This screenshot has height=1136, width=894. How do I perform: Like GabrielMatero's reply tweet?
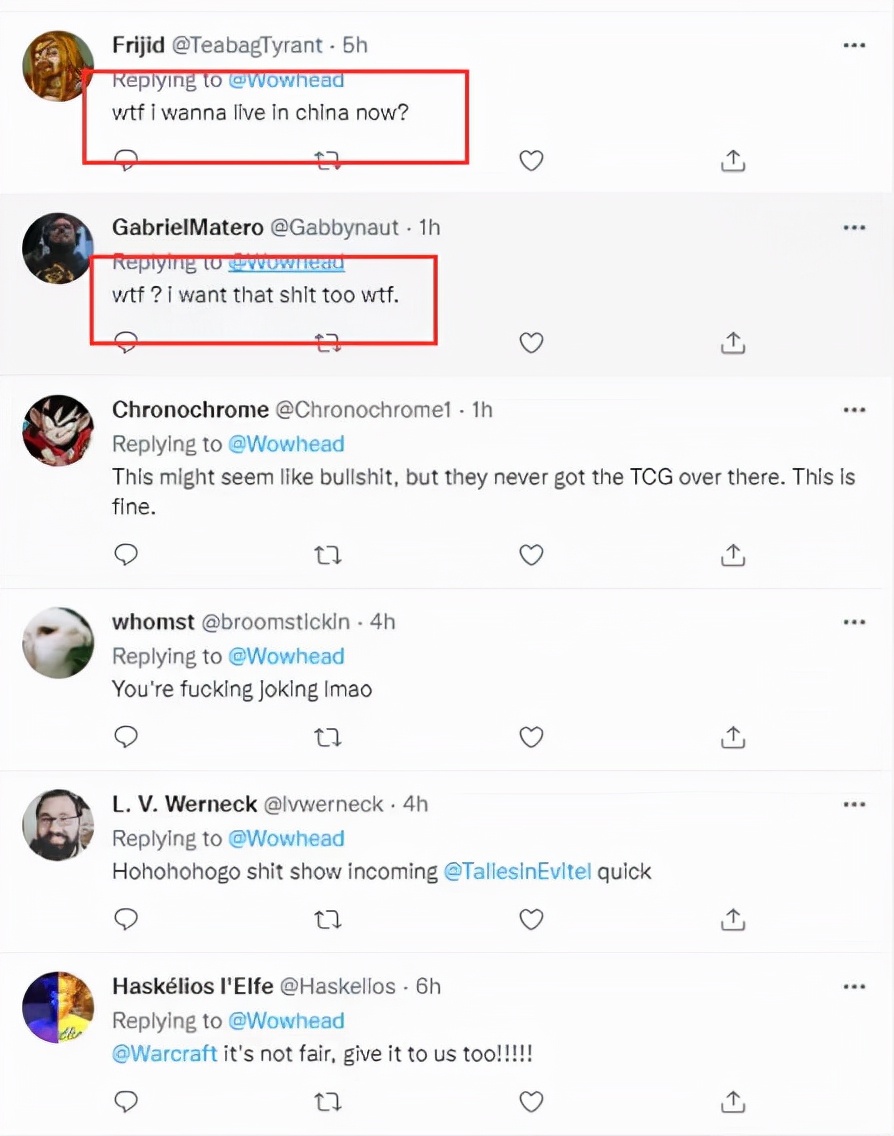point(531,343)
